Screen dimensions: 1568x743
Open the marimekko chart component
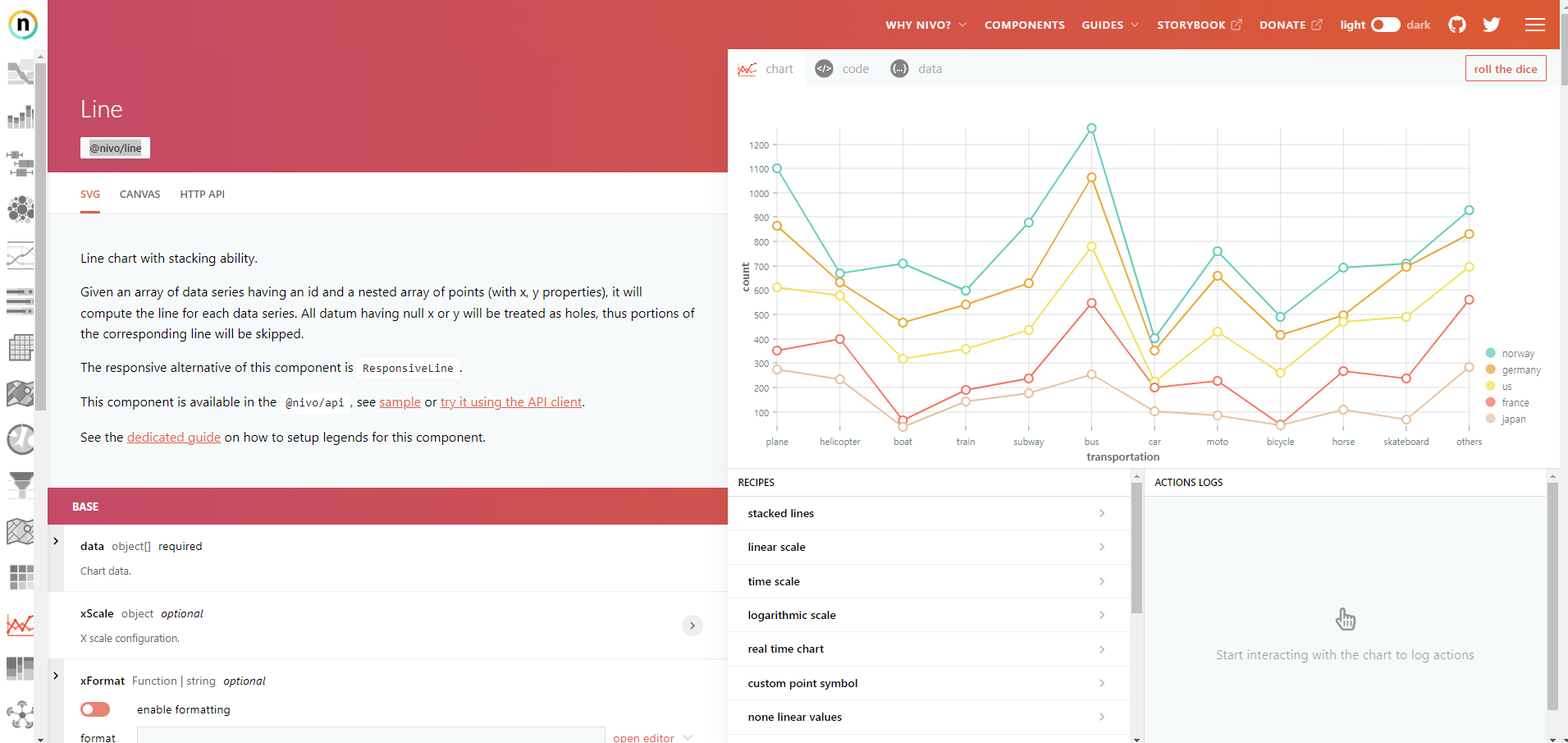21,669
